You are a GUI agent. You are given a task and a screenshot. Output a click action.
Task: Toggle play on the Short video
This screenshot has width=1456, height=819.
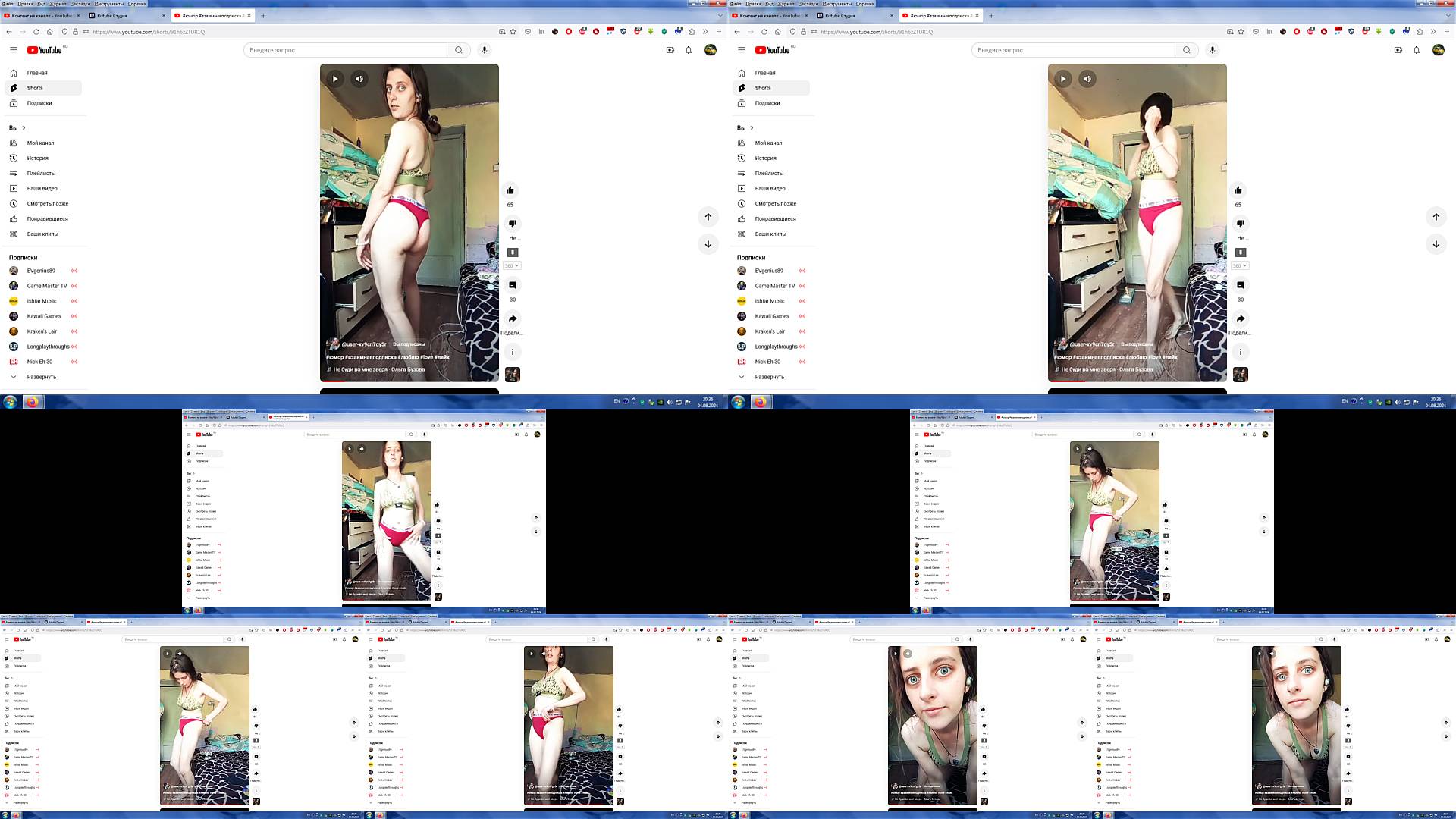point(335,79)
